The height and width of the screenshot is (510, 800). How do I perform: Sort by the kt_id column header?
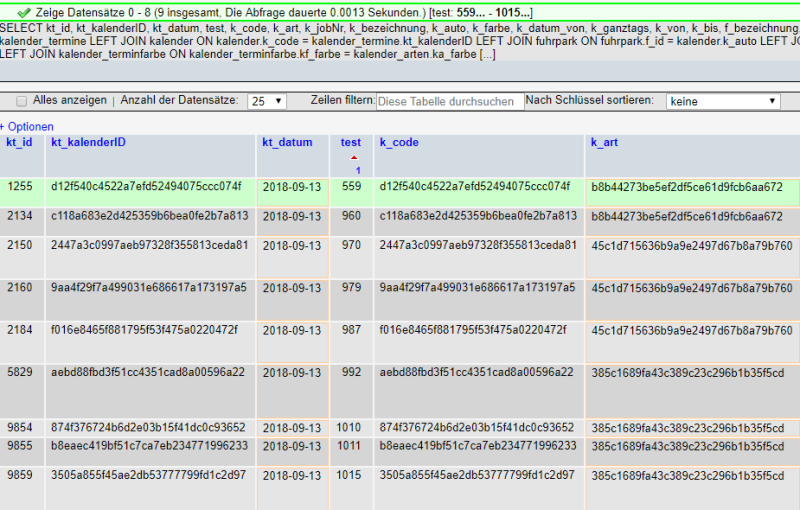point(19,143)
